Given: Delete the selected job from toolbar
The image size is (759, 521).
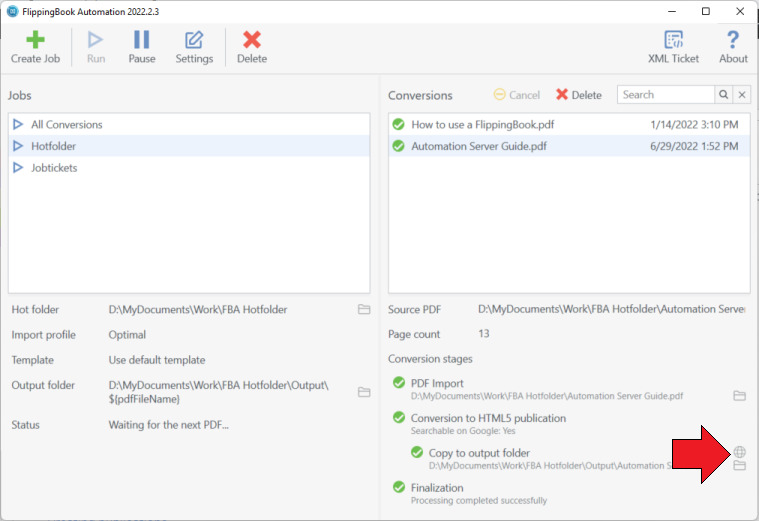Looking at the screenshot, I should pyautogui.click(x=252, y=47).
